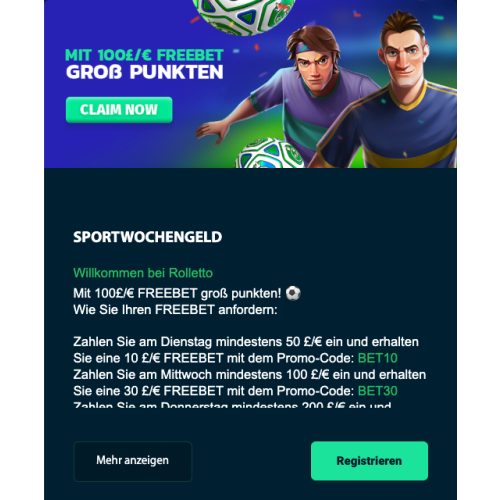Click the line about Mittwoch deposit
Image resolution: width=500 pixels, height=500 pixels.
coord(250,375)
